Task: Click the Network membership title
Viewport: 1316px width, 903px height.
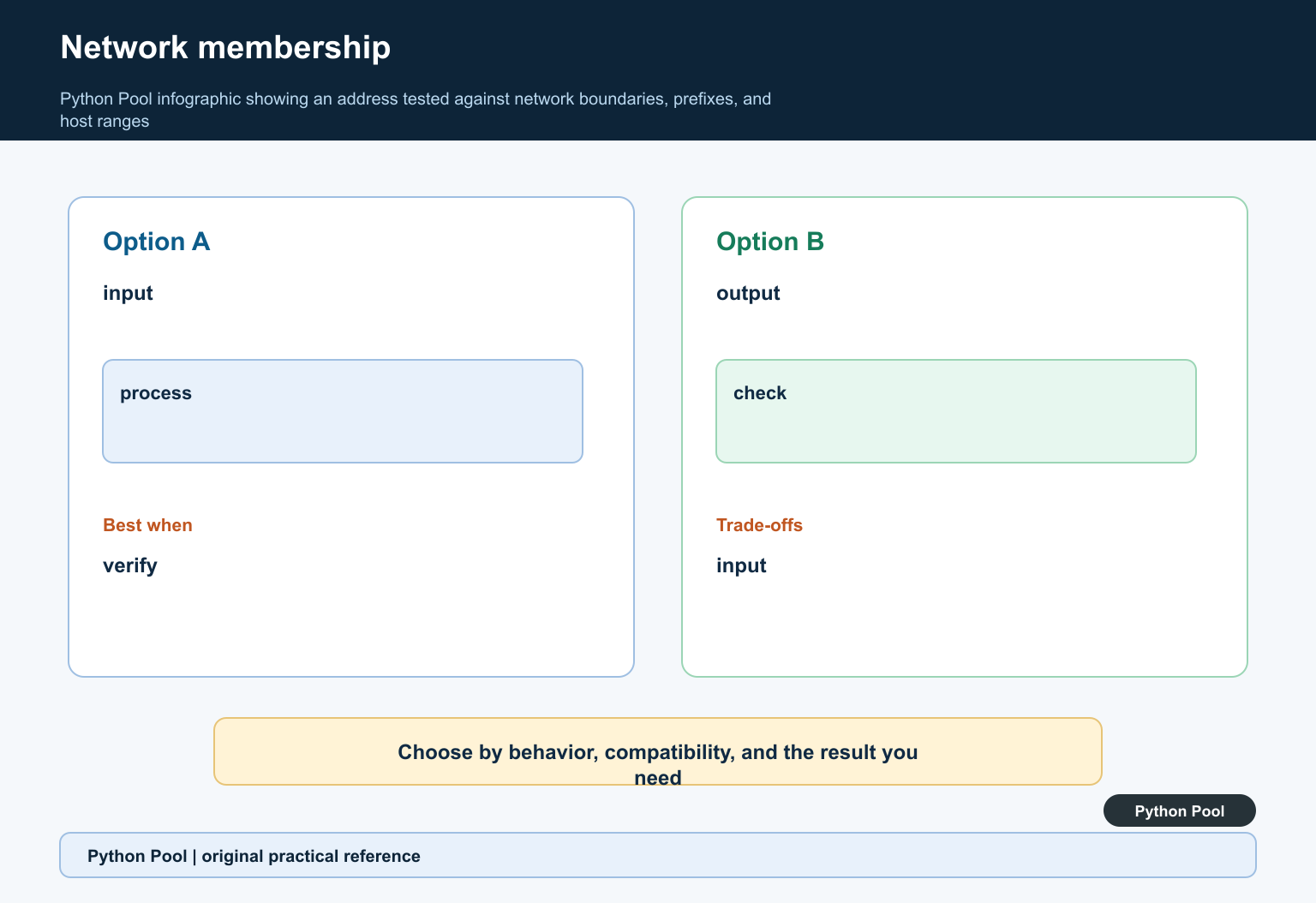Action: pyautogui.click(x=225, y=47)
